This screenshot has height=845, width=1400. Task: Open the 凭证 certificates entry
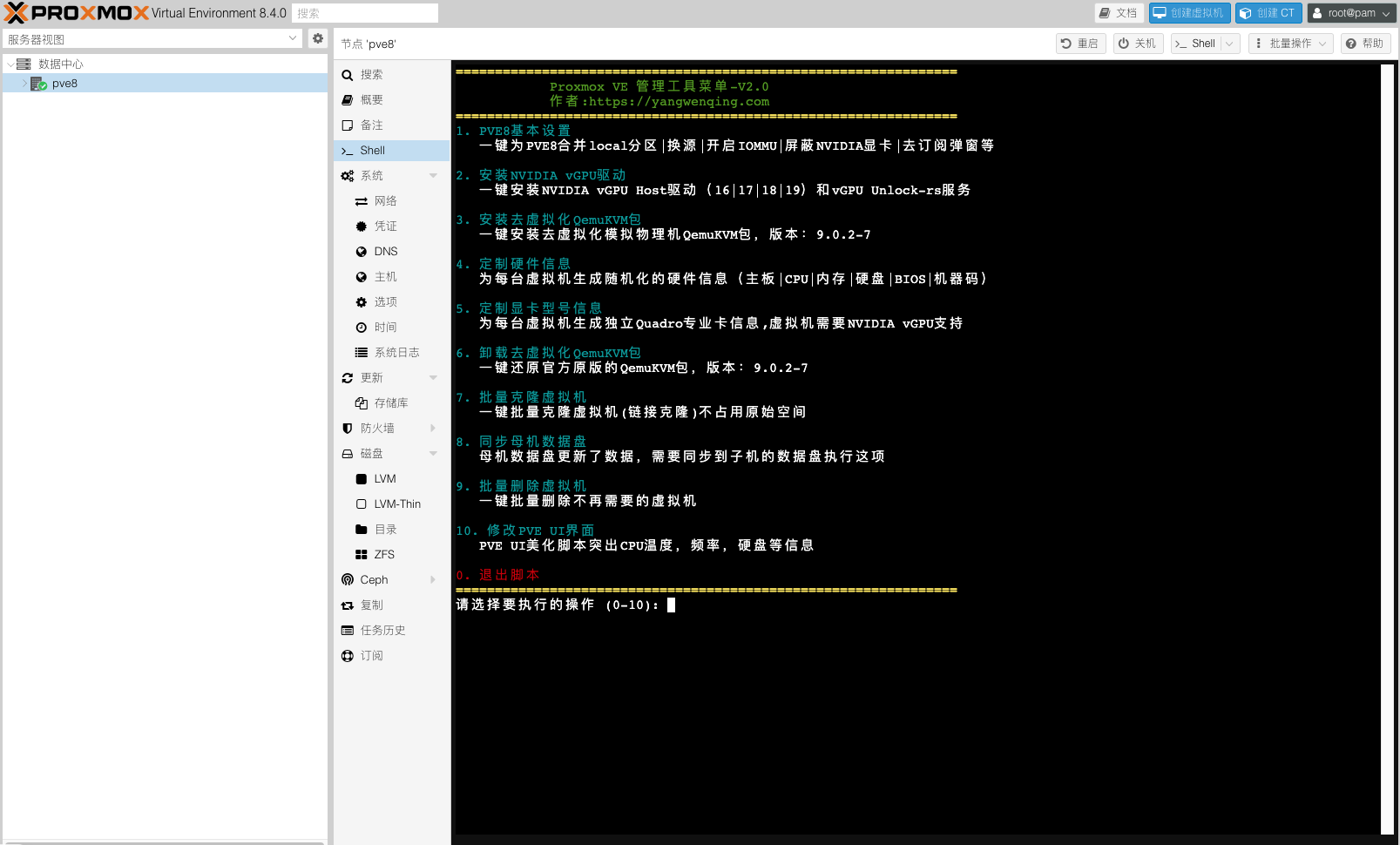click(385, 226)
